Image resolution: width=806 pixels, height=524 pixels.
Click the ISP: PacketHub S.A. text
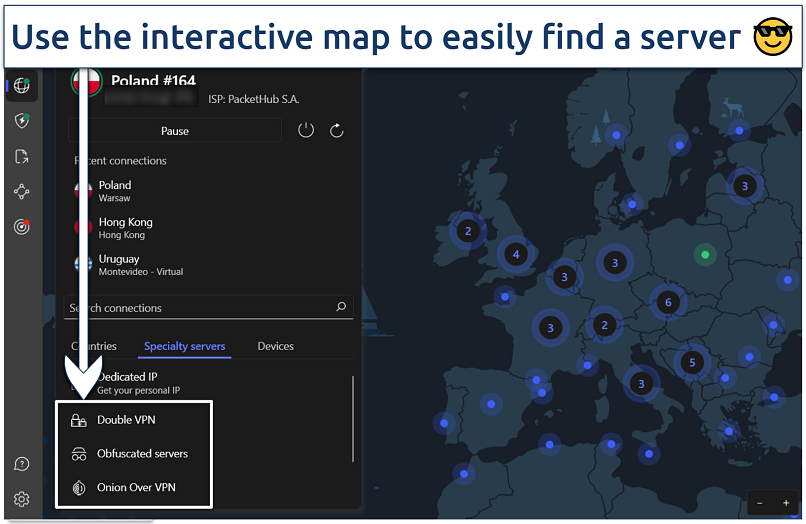tap(253, 99)
